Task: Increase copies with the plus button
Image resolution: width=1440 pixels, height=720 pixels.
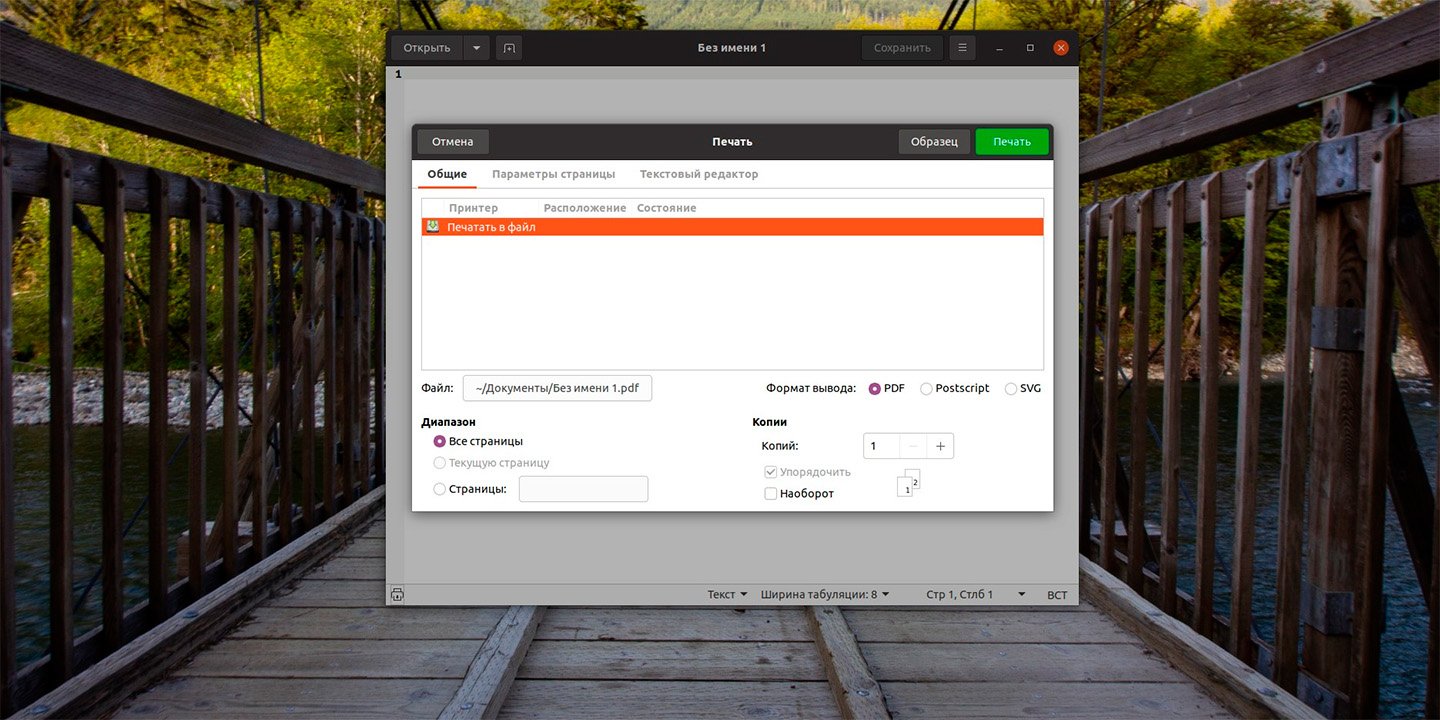Action: tap(940, 446)
